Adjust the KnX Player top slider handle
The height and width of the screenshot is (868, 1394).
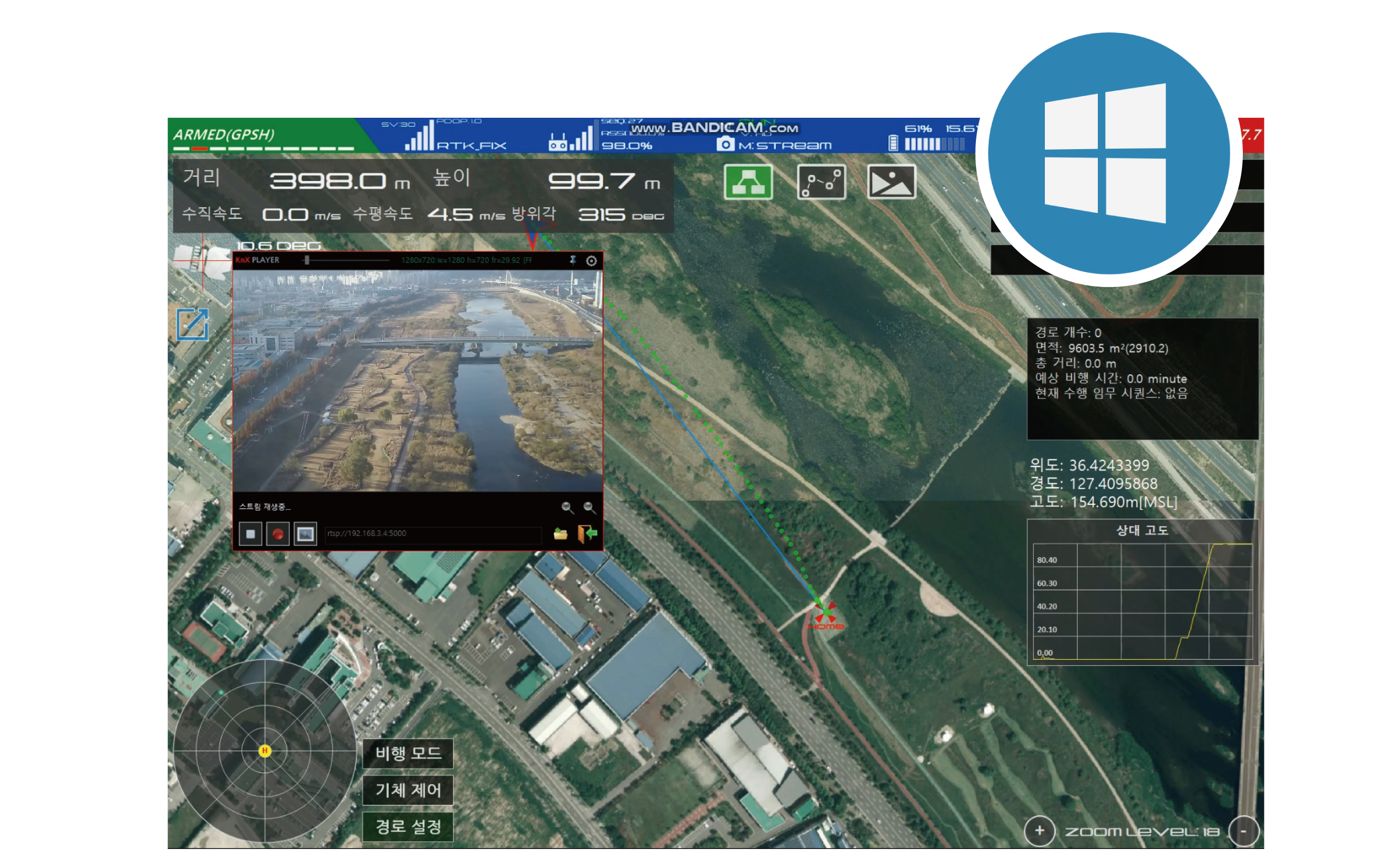308,261
